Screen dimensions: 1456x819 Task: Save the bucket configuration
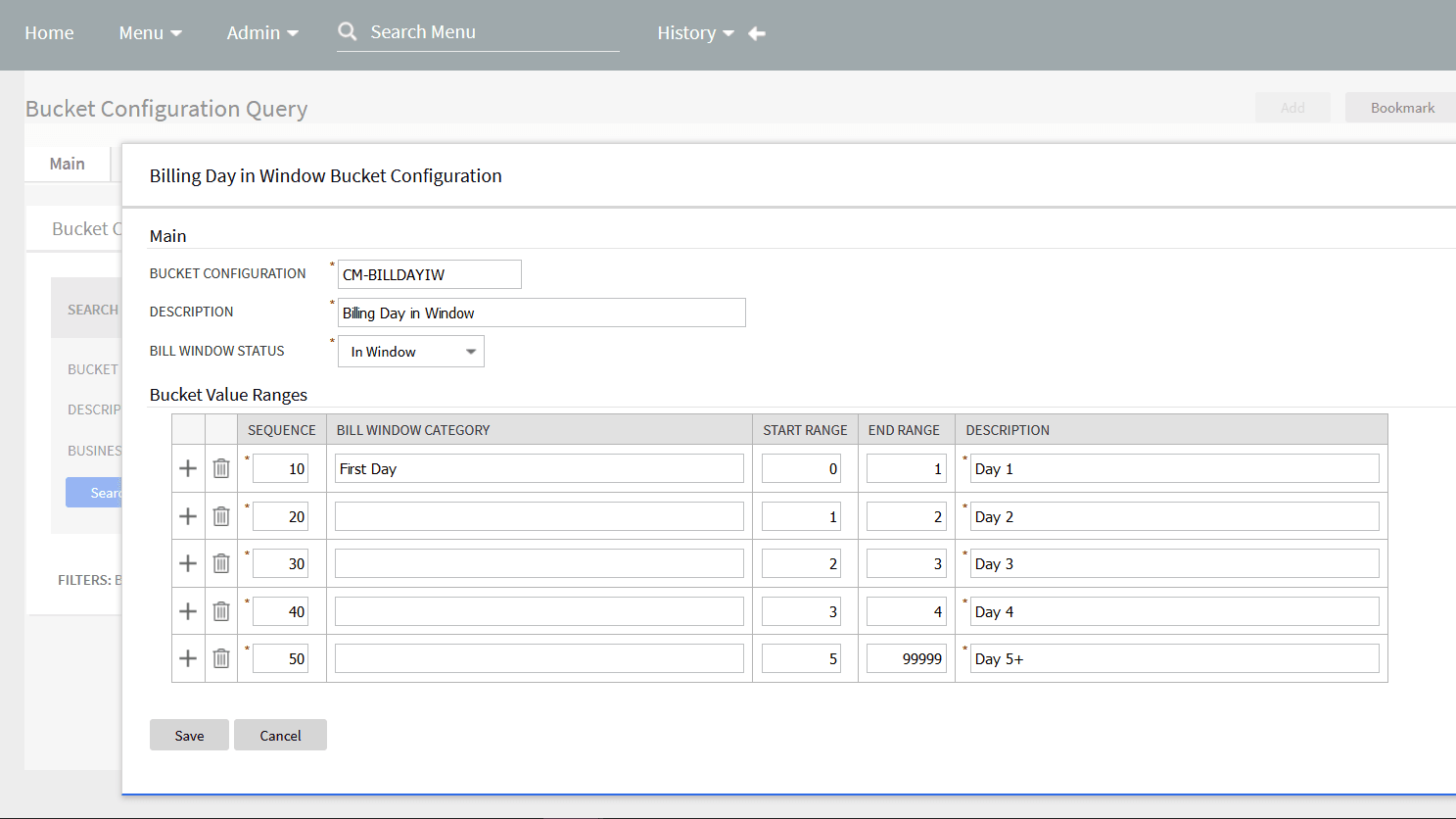[x=189, y=735]
